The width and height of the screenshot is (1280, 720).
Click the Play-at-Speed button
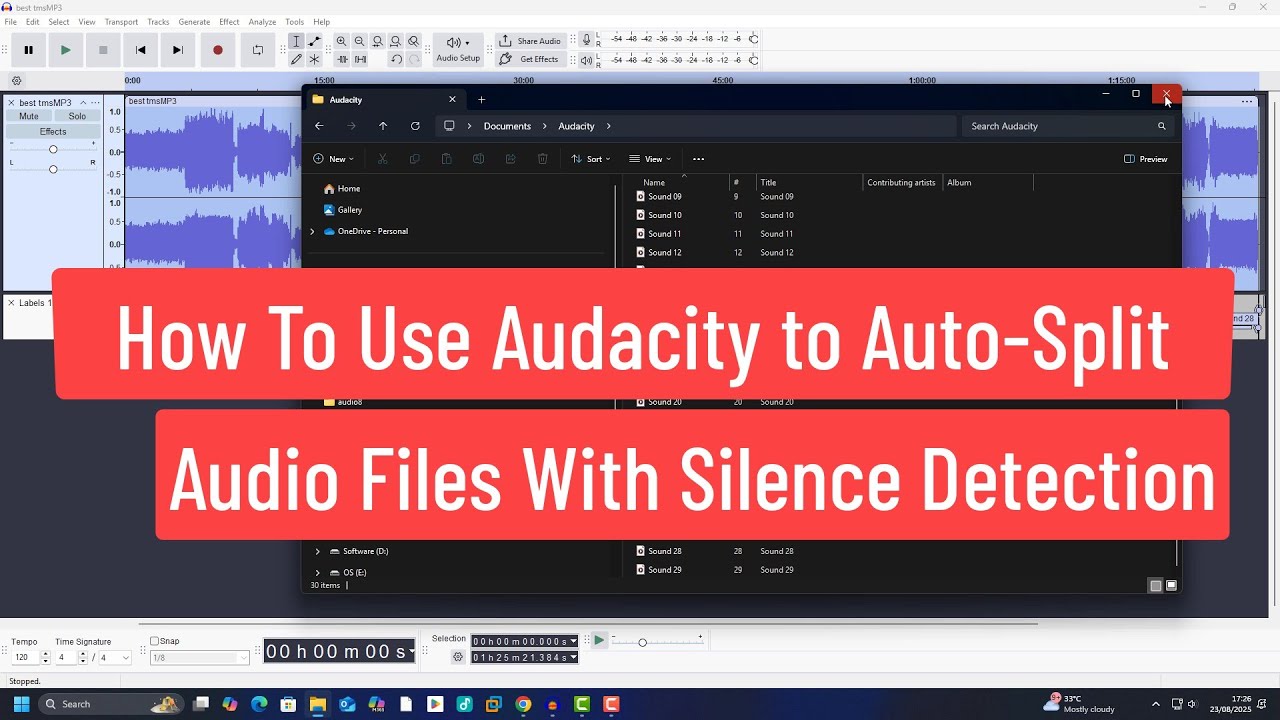coord(599,641)
